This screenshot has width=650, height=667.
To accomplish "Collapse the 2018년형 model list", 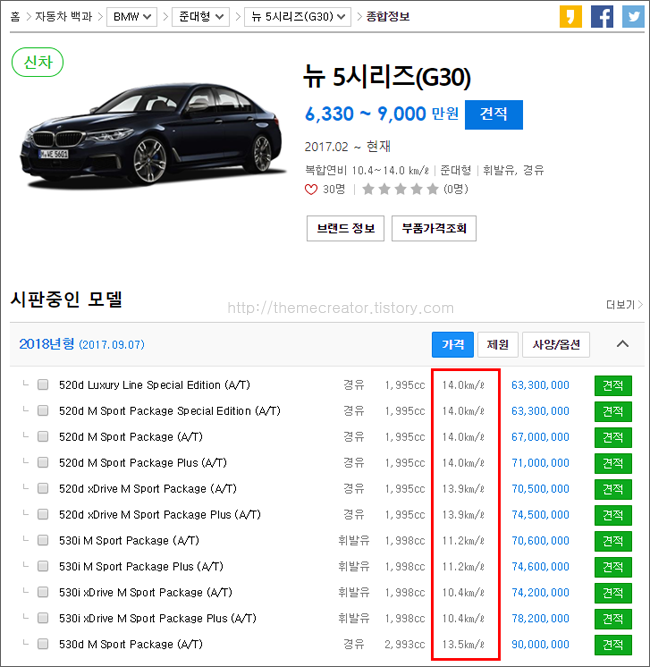I will coord(622,344).
